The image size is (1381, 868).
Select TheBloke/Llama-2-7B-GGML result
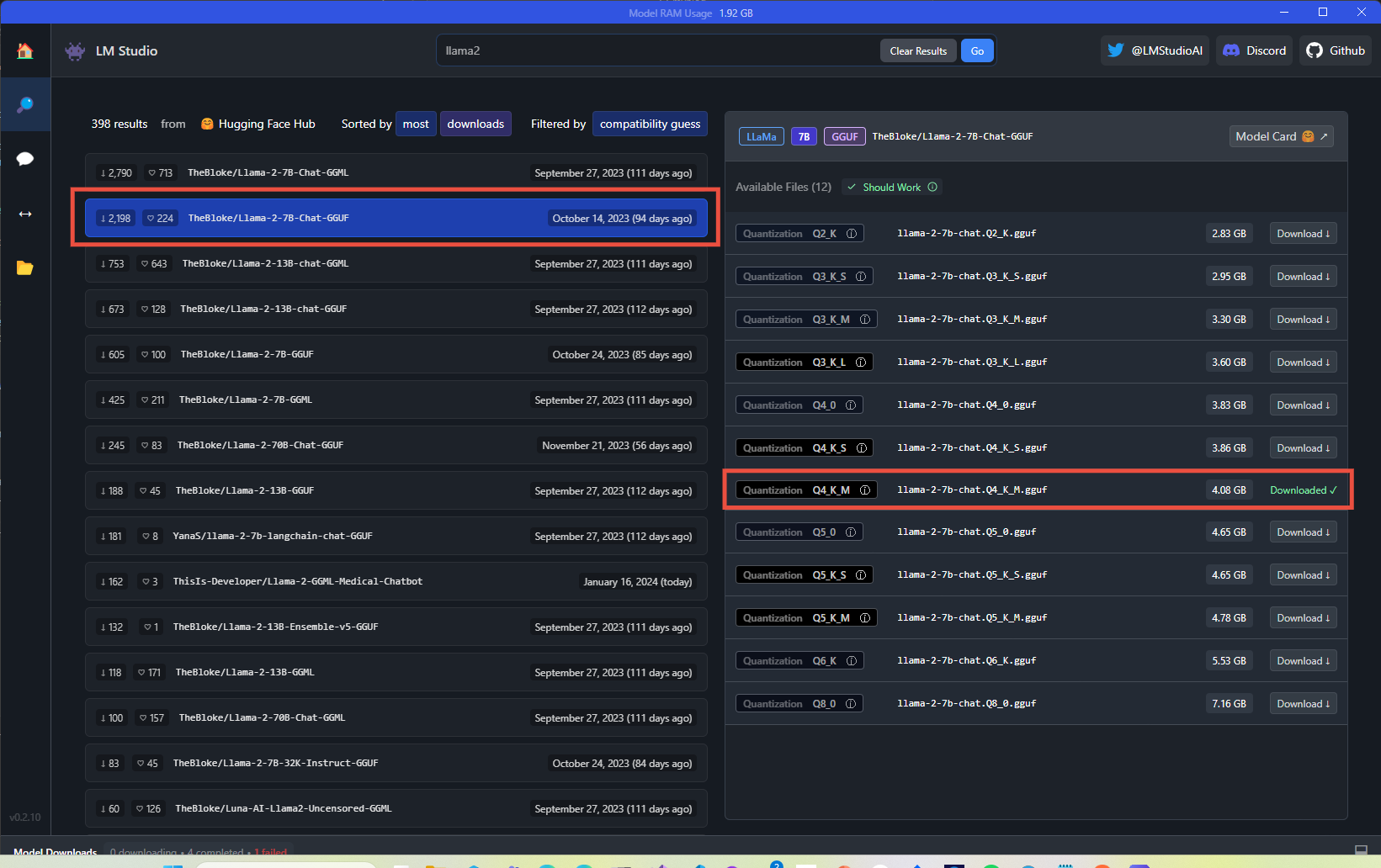[x=396, y=400]
